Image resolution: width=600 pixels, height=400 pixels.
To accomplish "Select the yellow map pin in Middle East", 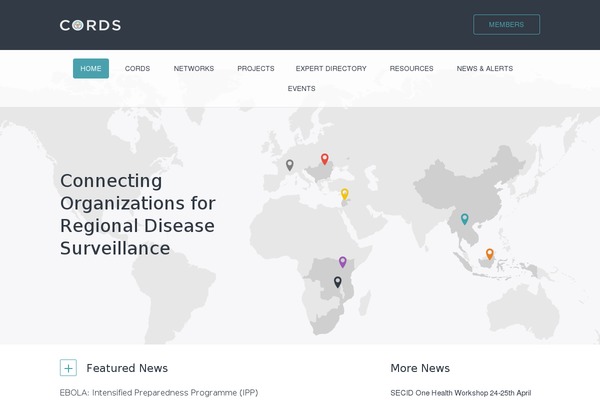I will pyautogui.click(x=345, y=194).
